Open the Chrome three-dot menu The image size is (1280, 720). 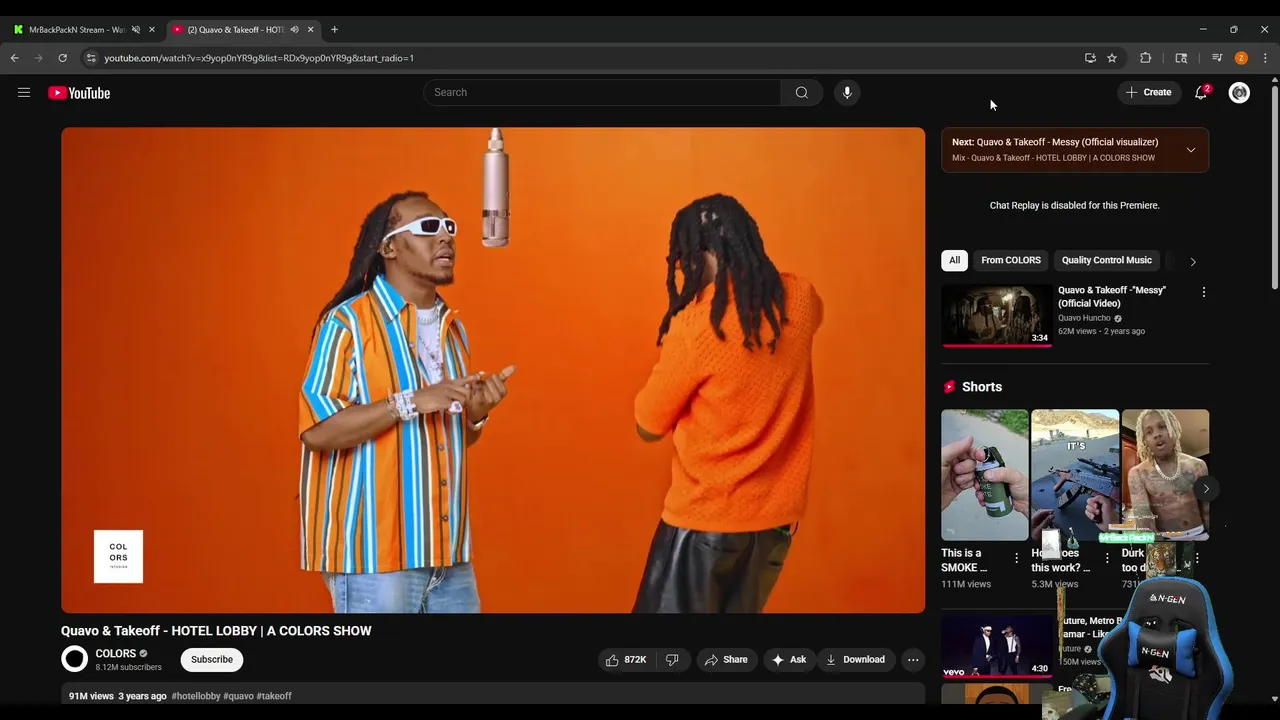point(1265,58)
